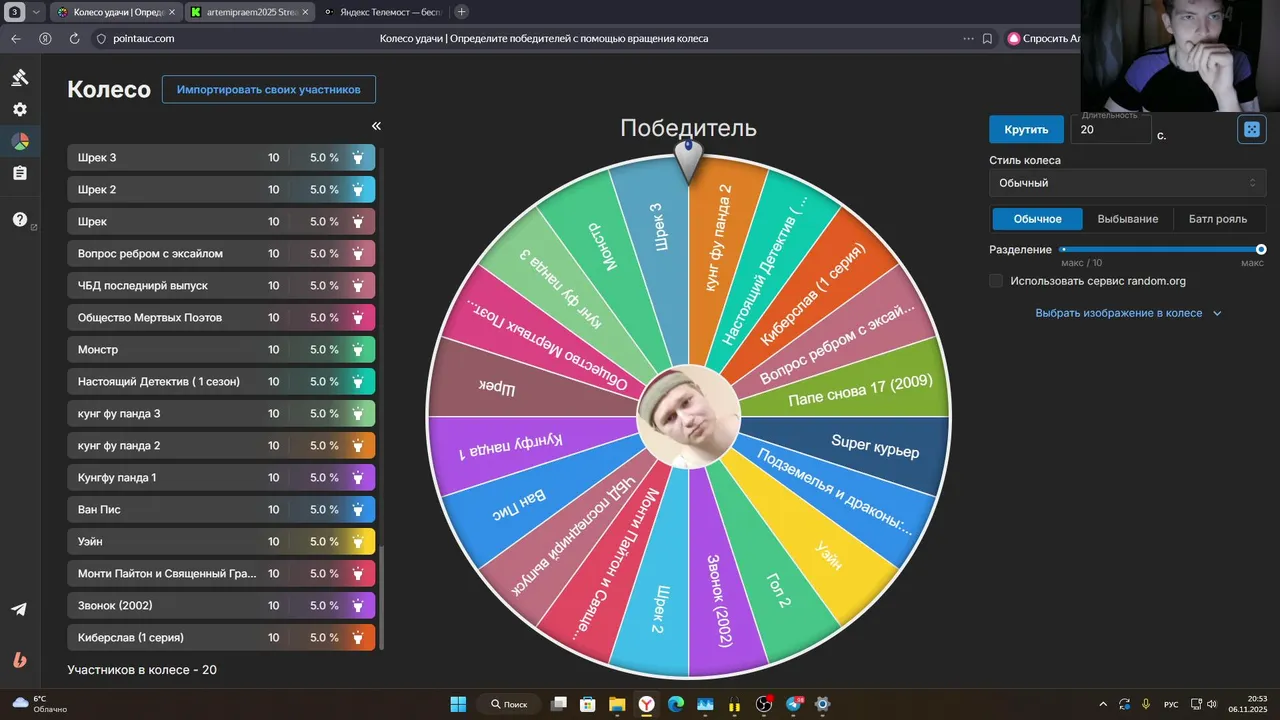
Task: Click highlight flashlight icon for Шрек 2
Action: point(358,190)
